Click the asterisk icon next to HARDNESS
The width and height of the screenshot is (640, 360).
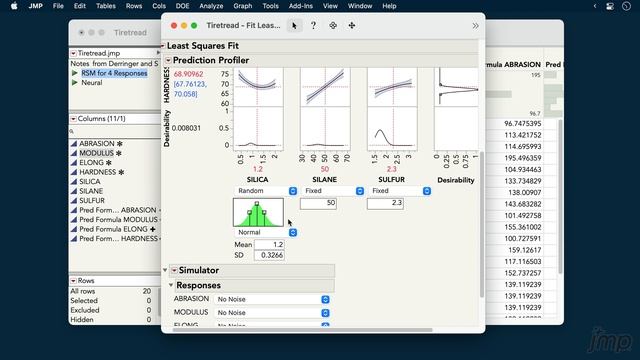pos(121,172)
